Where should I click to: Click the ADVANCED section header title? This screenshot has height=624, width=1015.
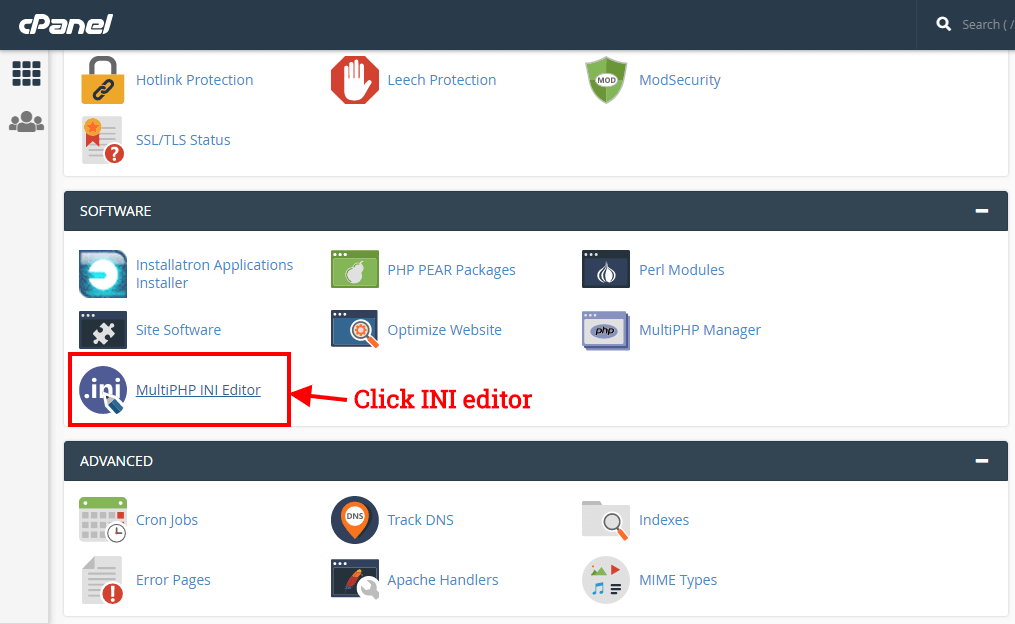(117, 461)
